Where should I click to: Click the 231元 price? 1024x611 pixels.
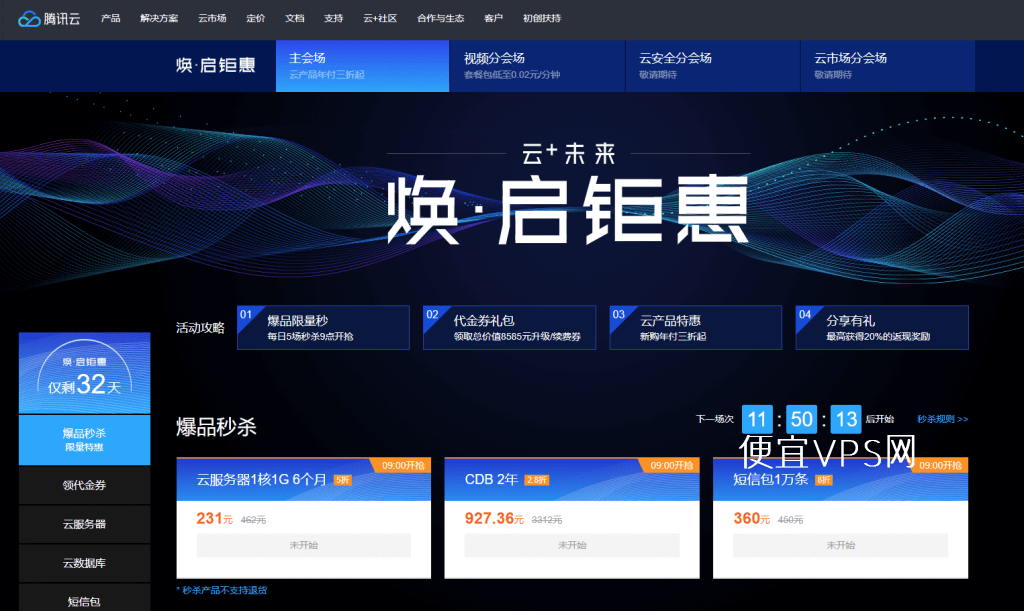coord(214,518)
